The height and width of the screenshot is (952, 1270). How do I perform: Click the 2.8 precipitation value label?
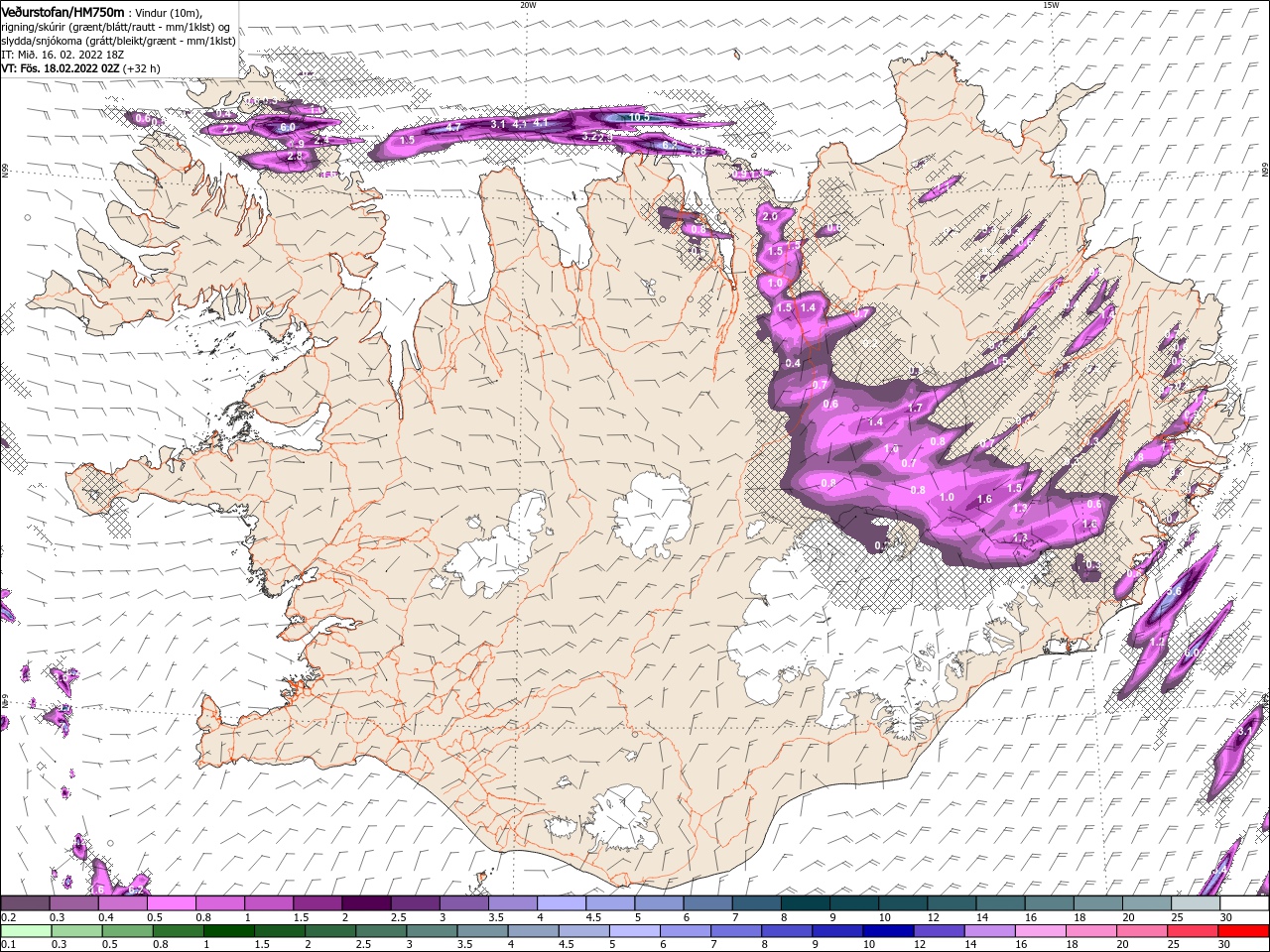pos(295,156)
